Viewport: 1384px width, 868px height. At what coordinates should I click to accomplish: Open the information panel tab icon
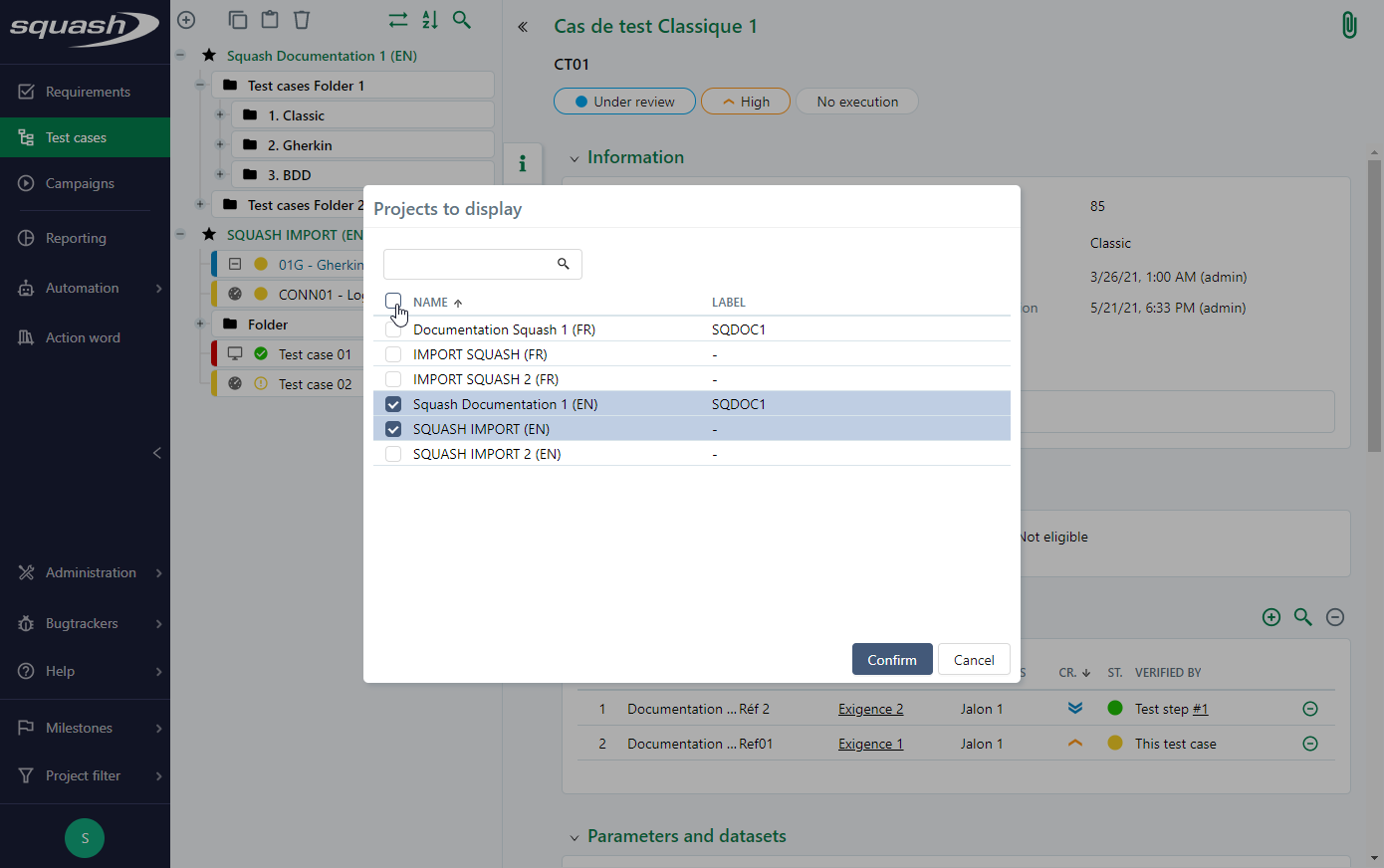point(523,164)
